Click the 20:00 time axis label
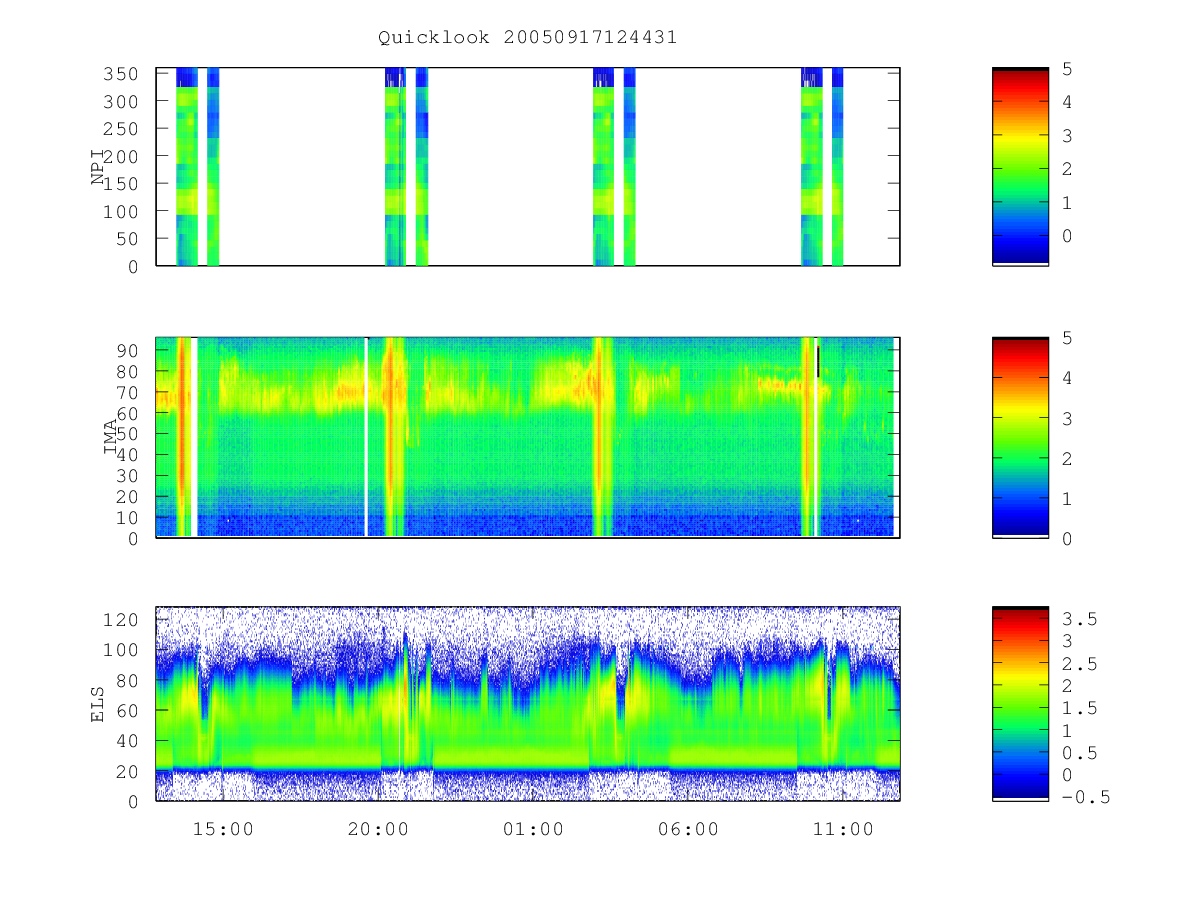Screen dimensions: 1200x900 click(377, 829)
